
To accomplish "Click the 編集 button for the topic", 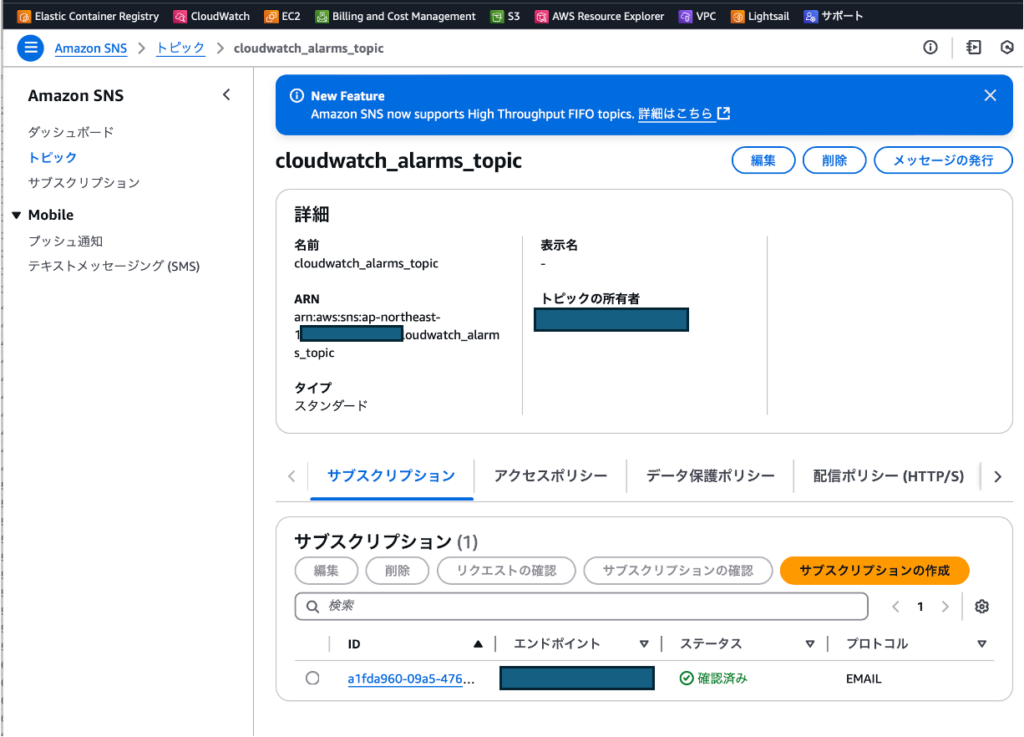I will (x=763, y=161).
